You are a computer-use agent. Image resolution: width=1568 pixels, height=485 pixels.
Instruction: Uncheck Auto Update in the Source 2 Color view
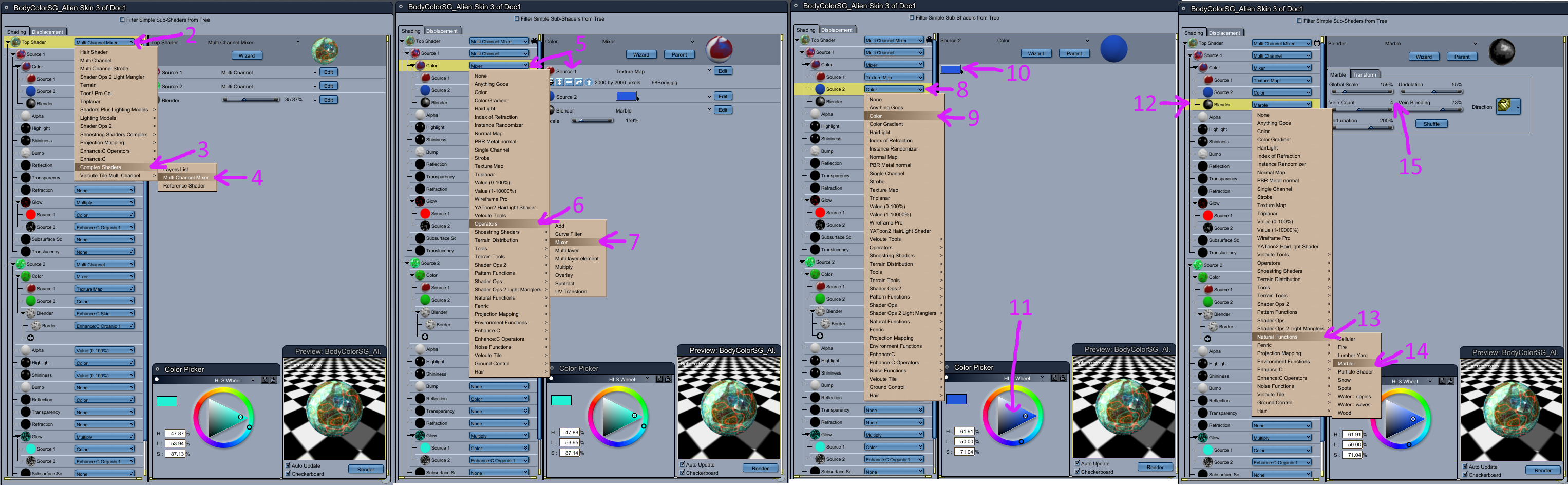(x=1078, y=464)
